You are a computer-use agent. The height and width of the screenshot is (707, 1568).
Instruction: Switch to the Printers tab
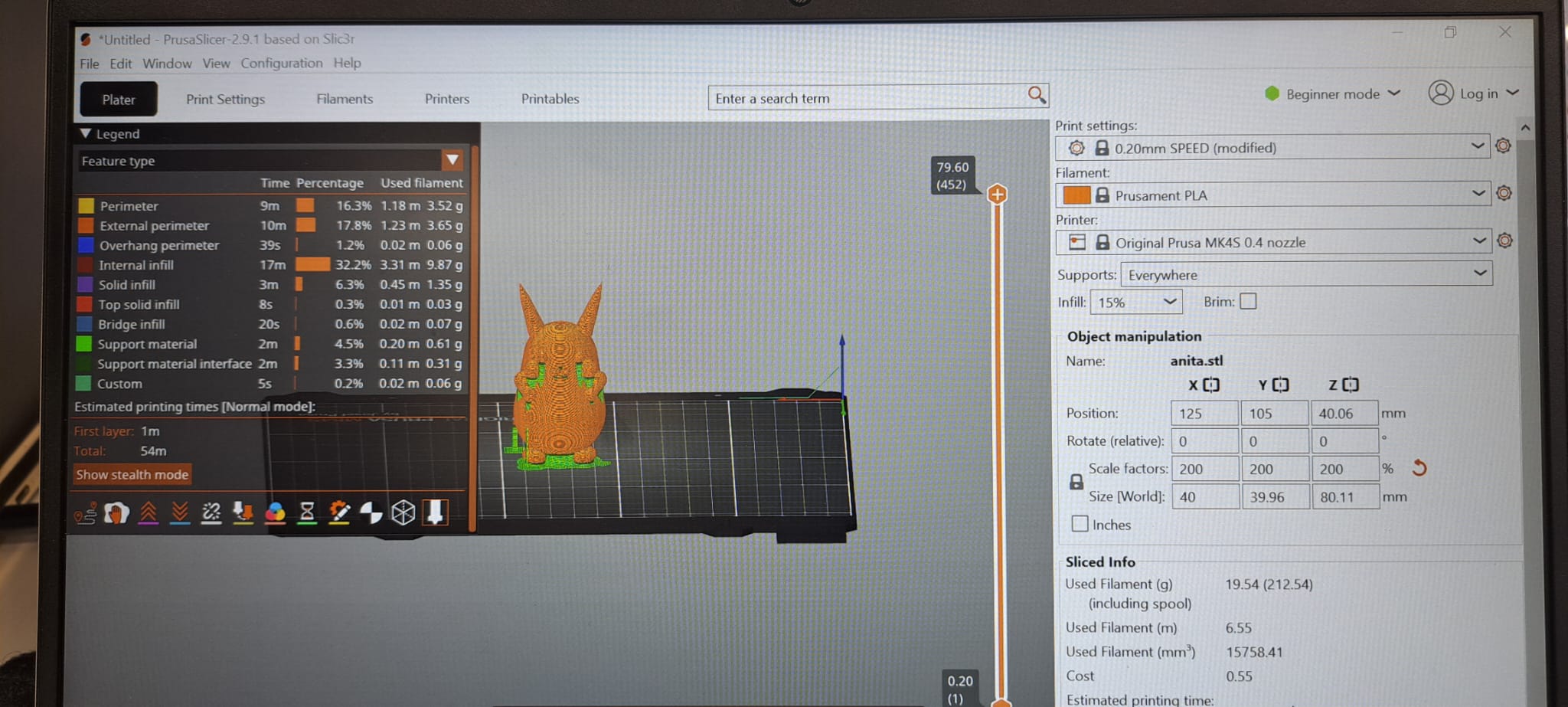click(447, 99)
